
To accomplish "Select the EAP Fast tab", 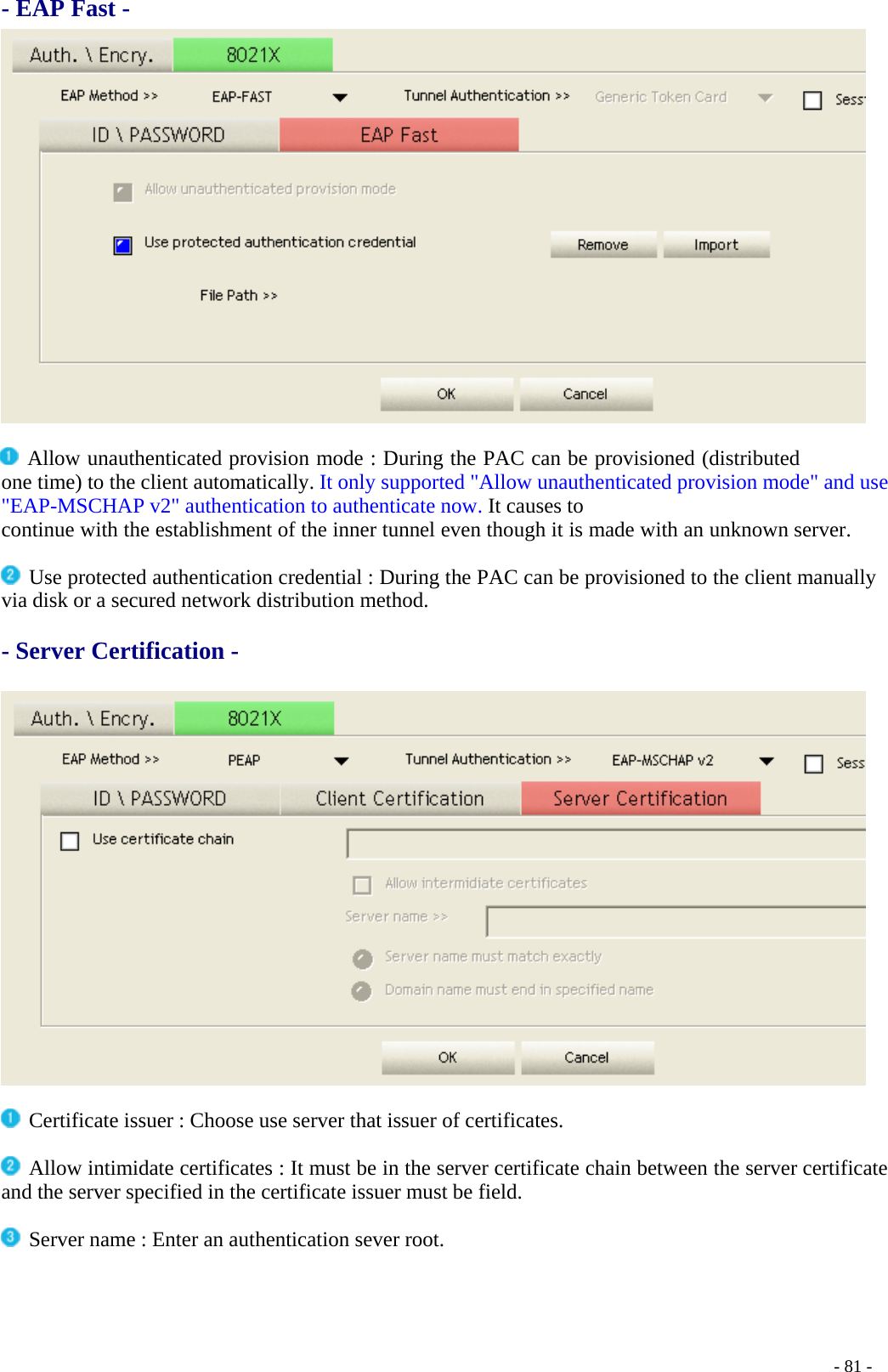I will pos(399,135).
